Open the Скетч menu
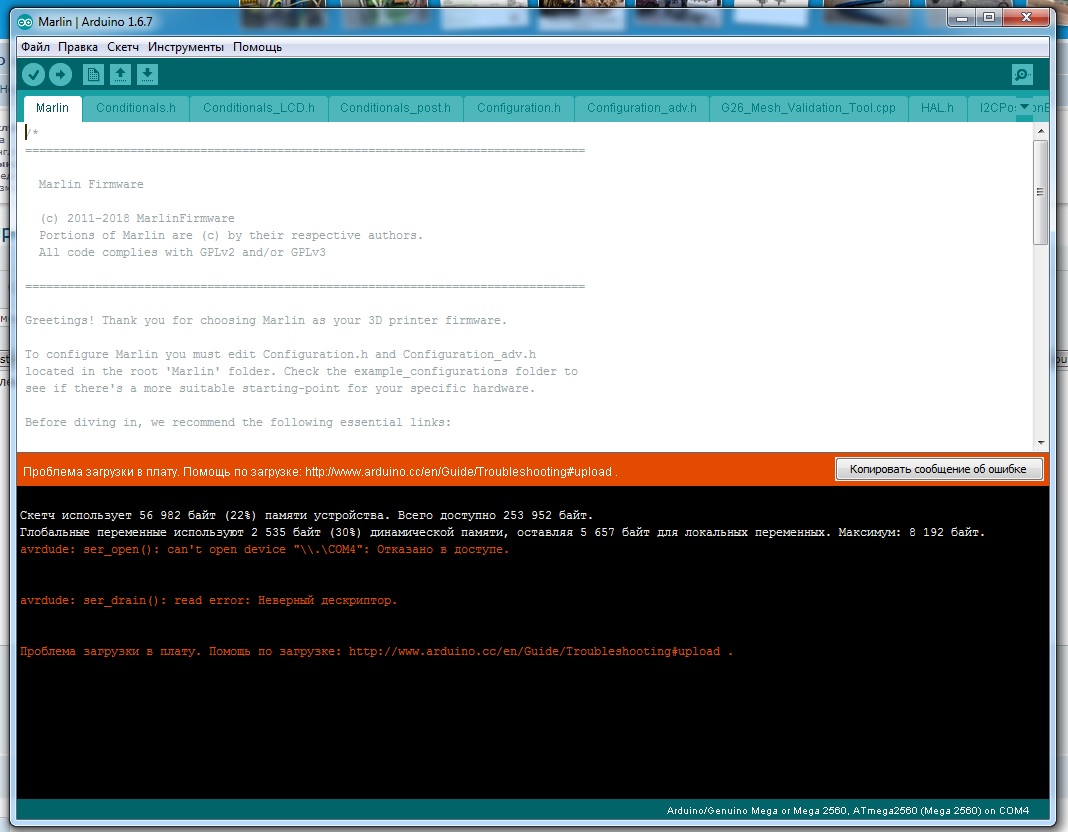This screenshot has height=832, width=1068. (123, 47)
